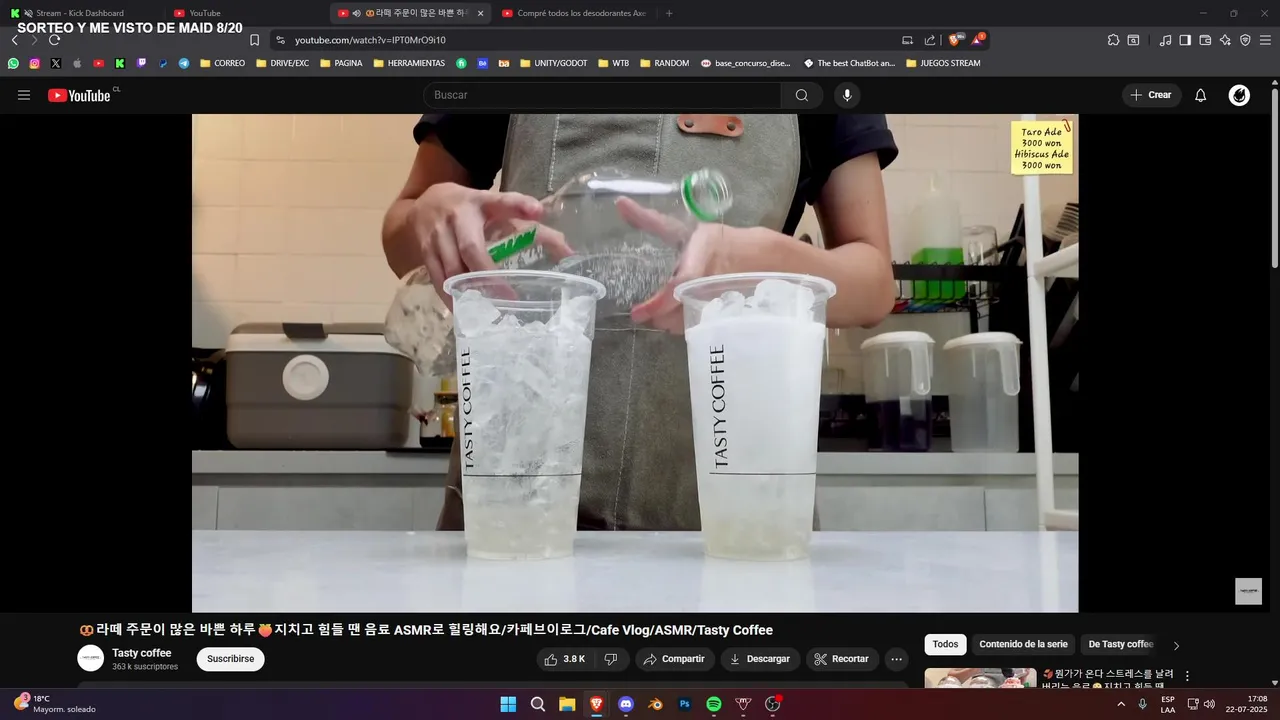The image size is (1280, 720).
Task: Open the UNITY/GODOT bookmarks folder
Action: click(x=553, y=63)
